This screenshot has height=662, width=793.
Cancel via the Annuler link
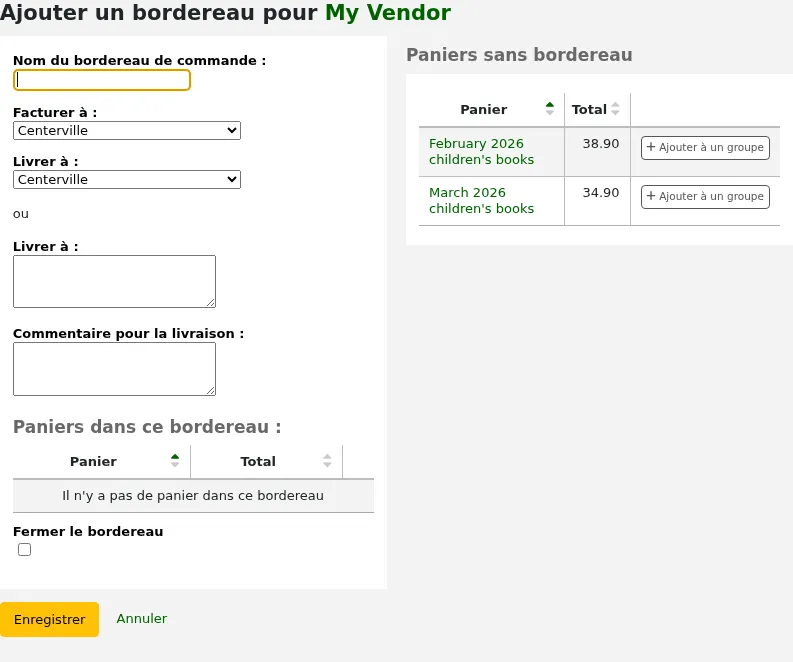tap(142, 619)
